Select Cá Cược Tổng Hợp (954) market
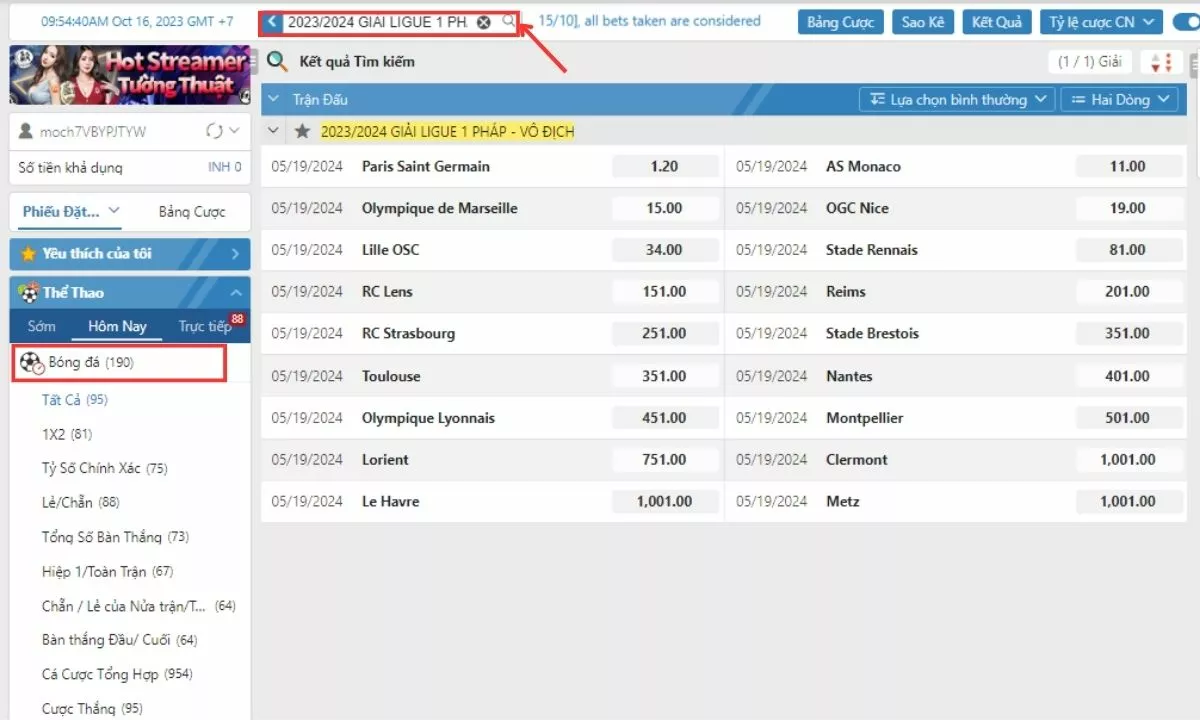 pyautogui.click(x=117, y=674)
